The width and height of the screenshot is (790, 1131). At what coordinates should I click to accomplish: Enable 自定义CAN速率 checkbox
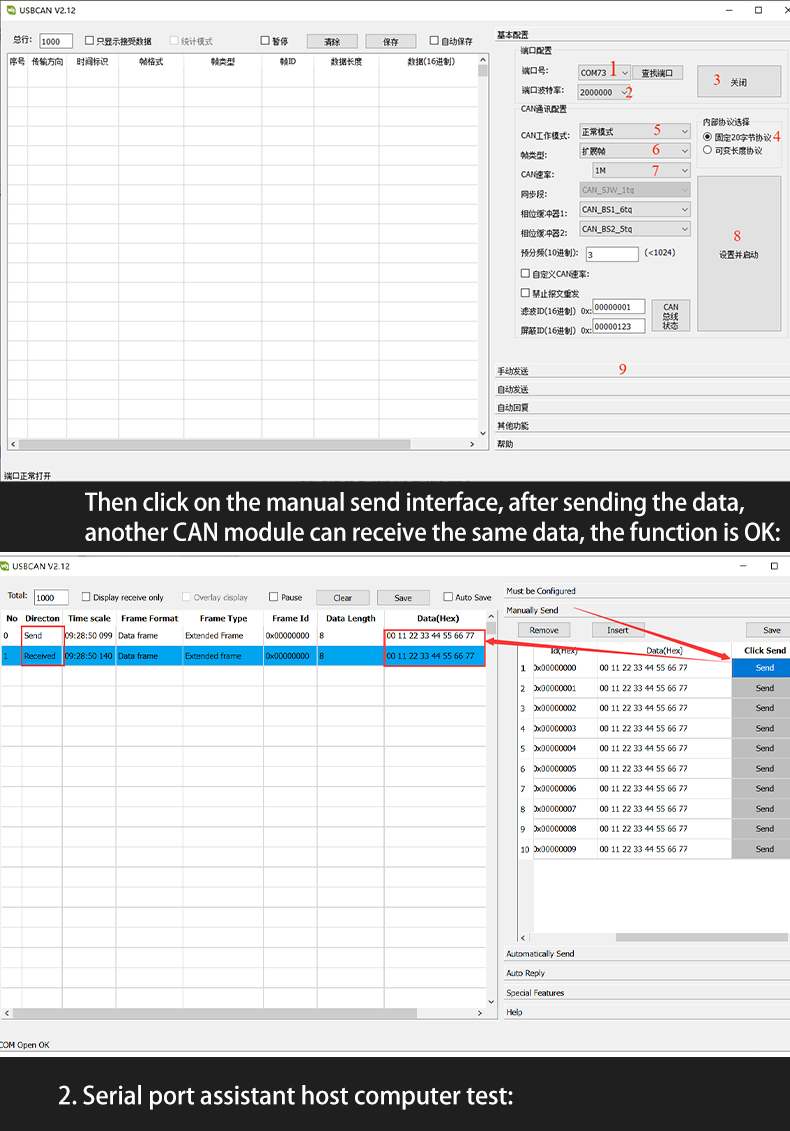525,273
